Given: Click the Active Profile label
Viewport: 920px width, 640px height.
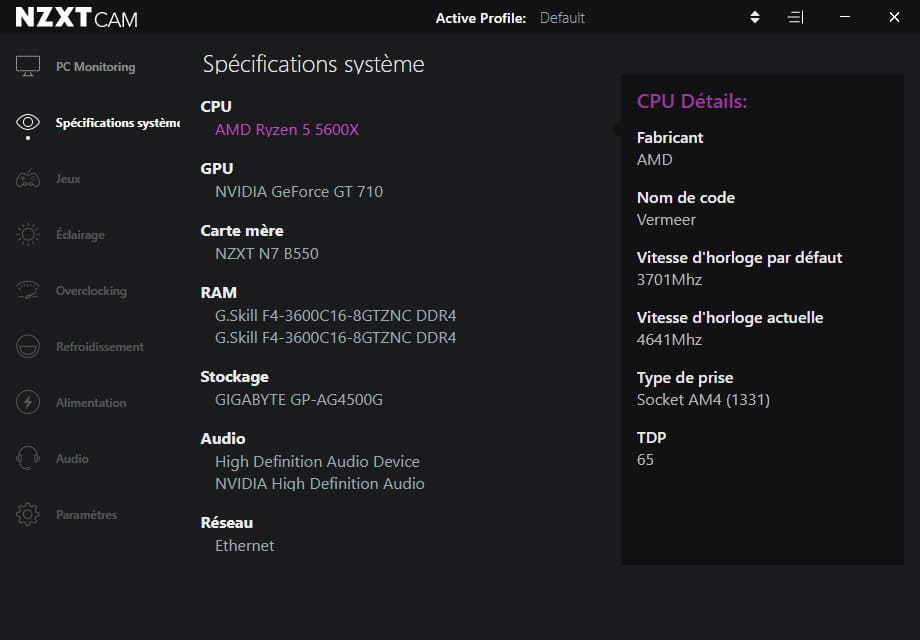Looking at the screenshot, I should tap(481, 18).
